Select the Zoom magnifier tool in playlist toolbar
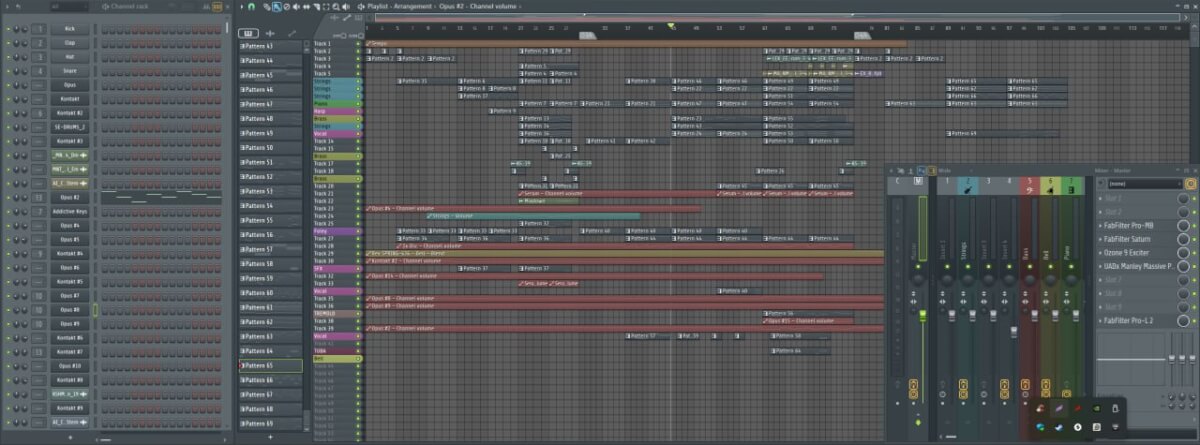 tap(337, 6)
